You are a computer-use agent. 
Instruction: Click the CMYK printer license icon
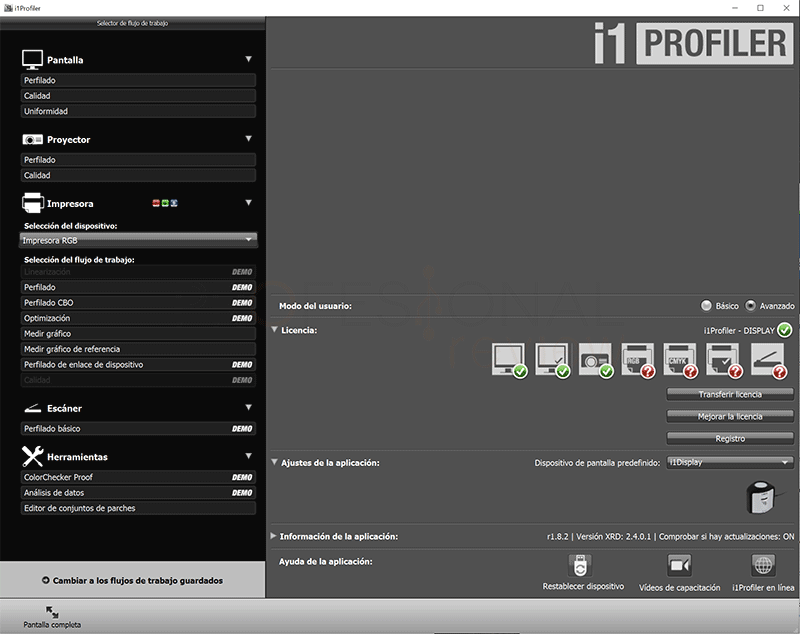681,361
